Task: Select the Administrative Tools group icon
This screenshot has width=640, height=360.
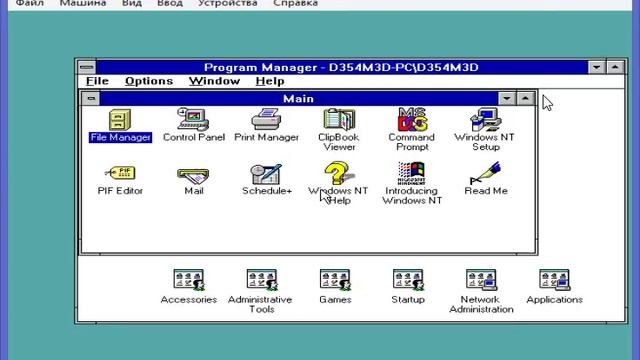Action: click(x=262, y=280)
